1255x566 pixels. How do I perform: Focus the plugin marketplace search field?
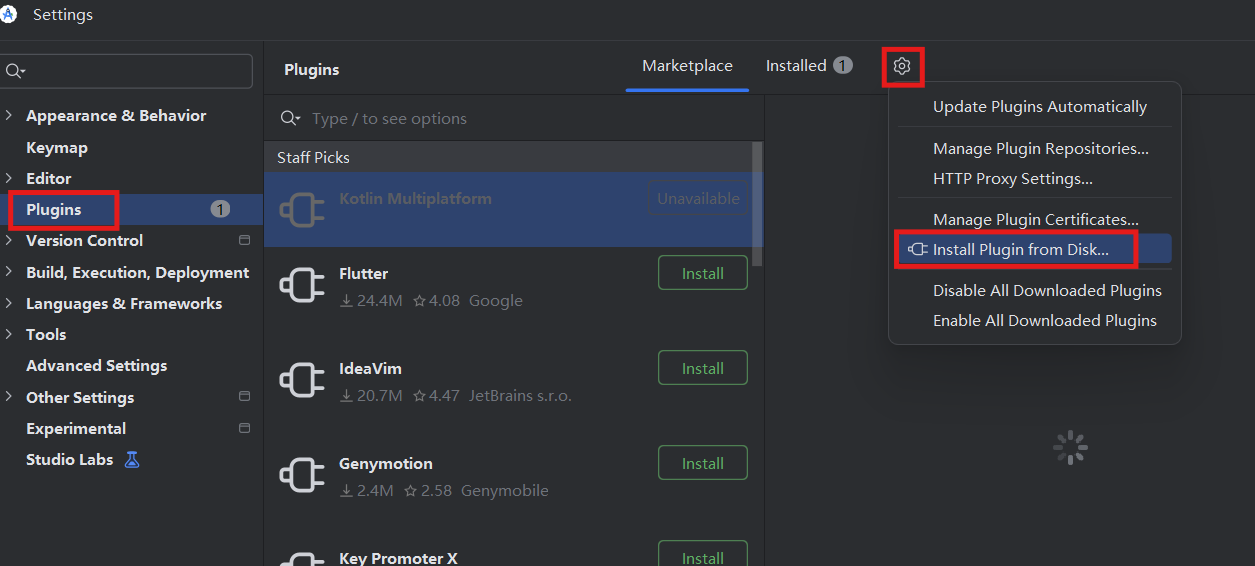pyautogui.click(x=514, y=119)
